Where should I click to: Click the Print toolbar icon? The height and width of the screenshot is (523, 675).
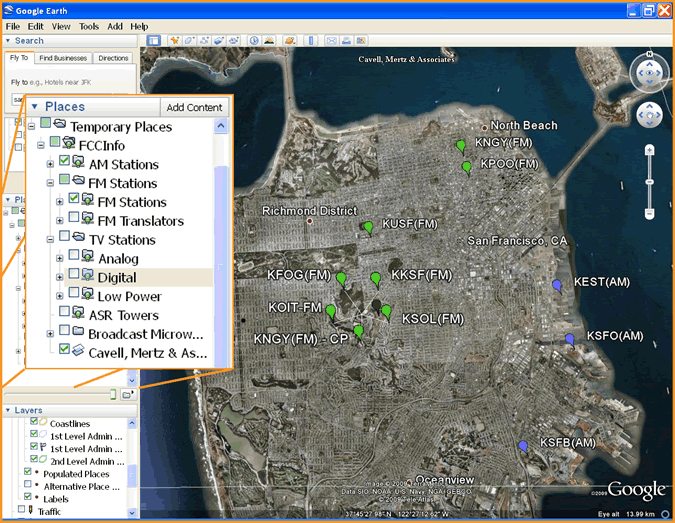(345, 41)
